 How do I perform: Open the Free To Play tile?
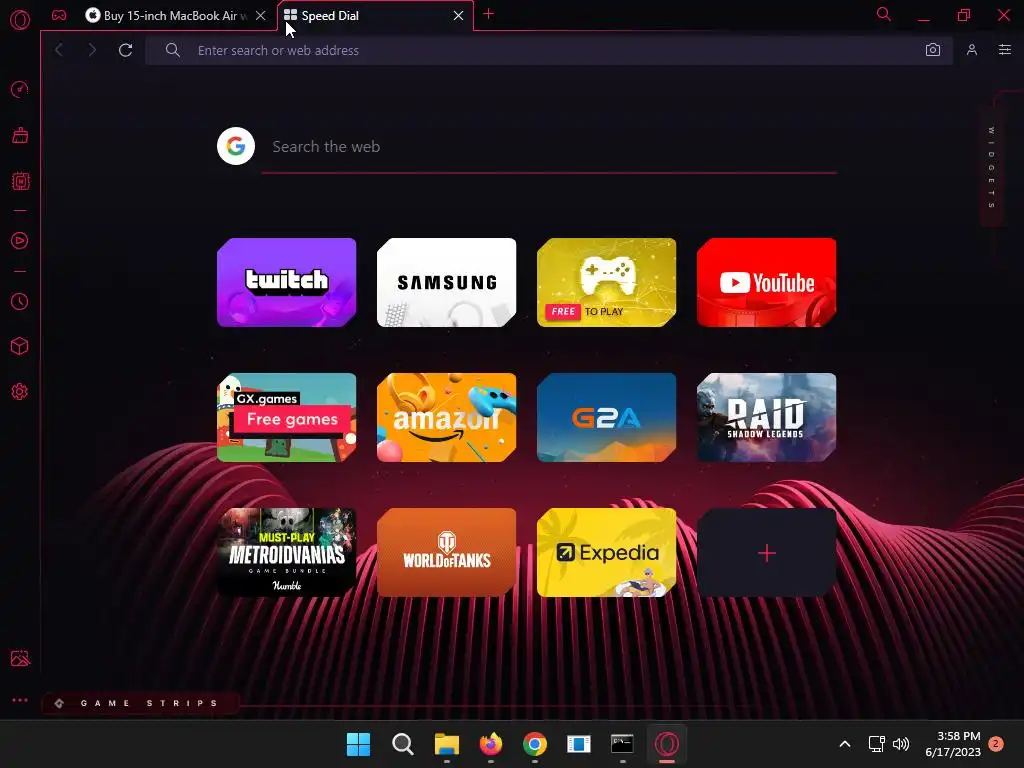click(607, 282)
